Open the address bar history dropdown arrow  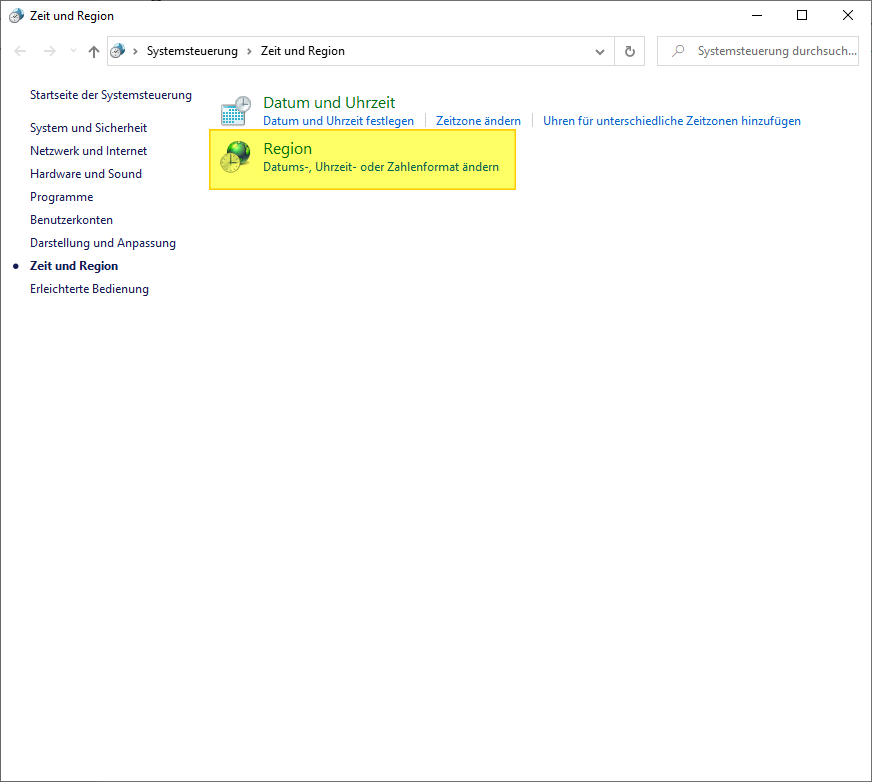(600, 52)
